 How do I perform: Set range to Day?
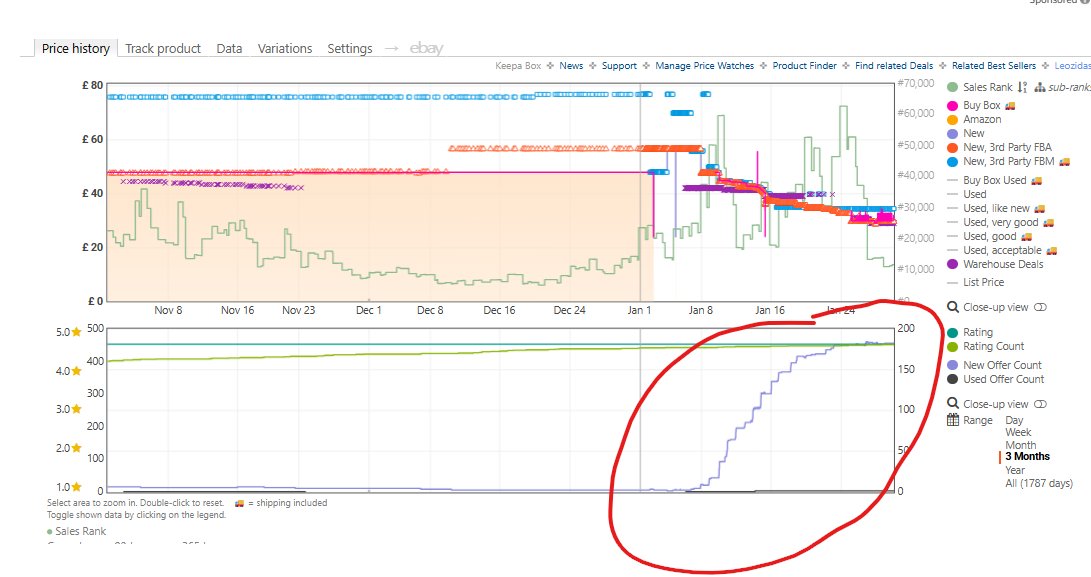(x=1014, y=420)
